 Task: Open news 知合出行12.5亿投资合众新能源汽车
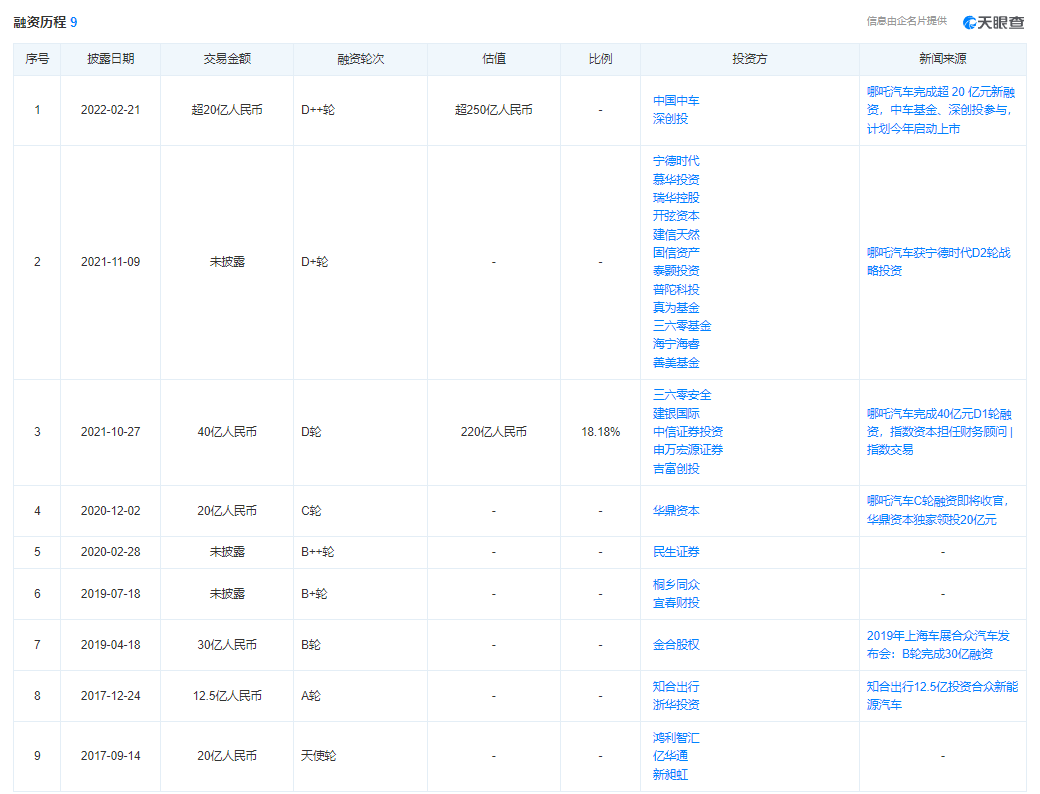[942, 696]
